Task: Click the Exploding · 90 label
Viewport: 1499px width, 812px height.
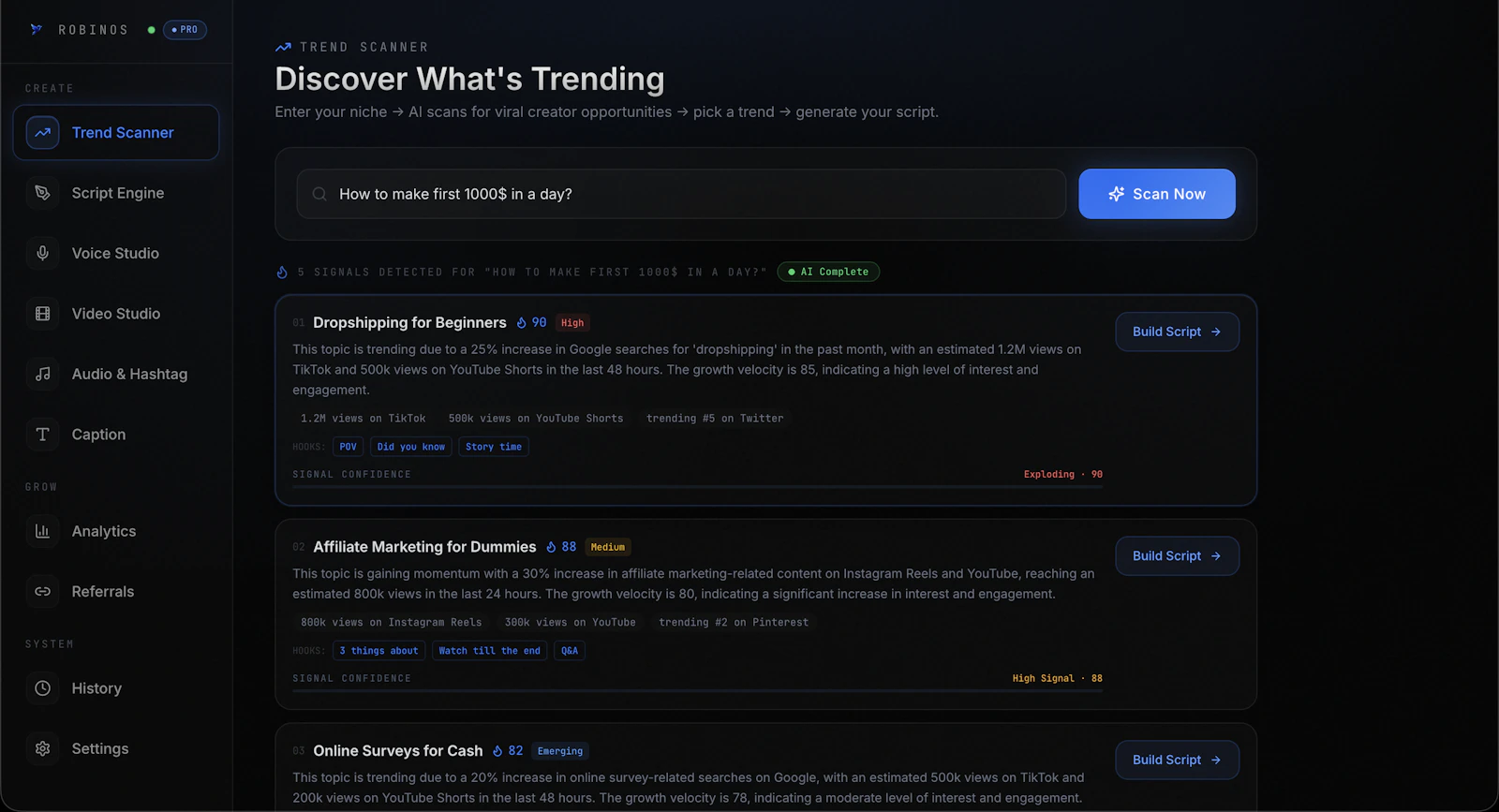Action: coord(1063,475)
